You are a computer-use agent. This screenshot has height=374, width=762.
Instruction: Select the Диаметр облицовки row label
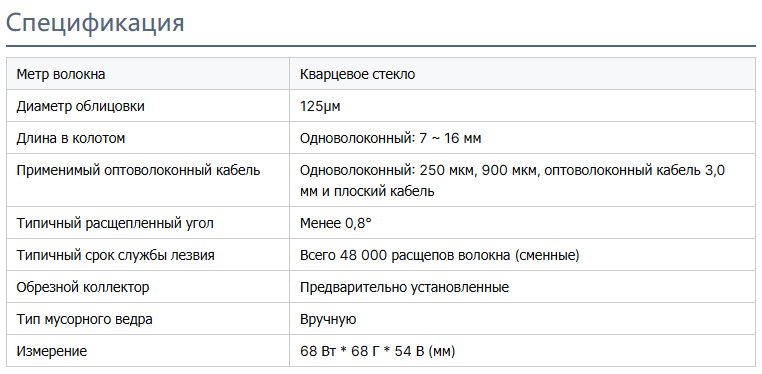pos(80,106)
